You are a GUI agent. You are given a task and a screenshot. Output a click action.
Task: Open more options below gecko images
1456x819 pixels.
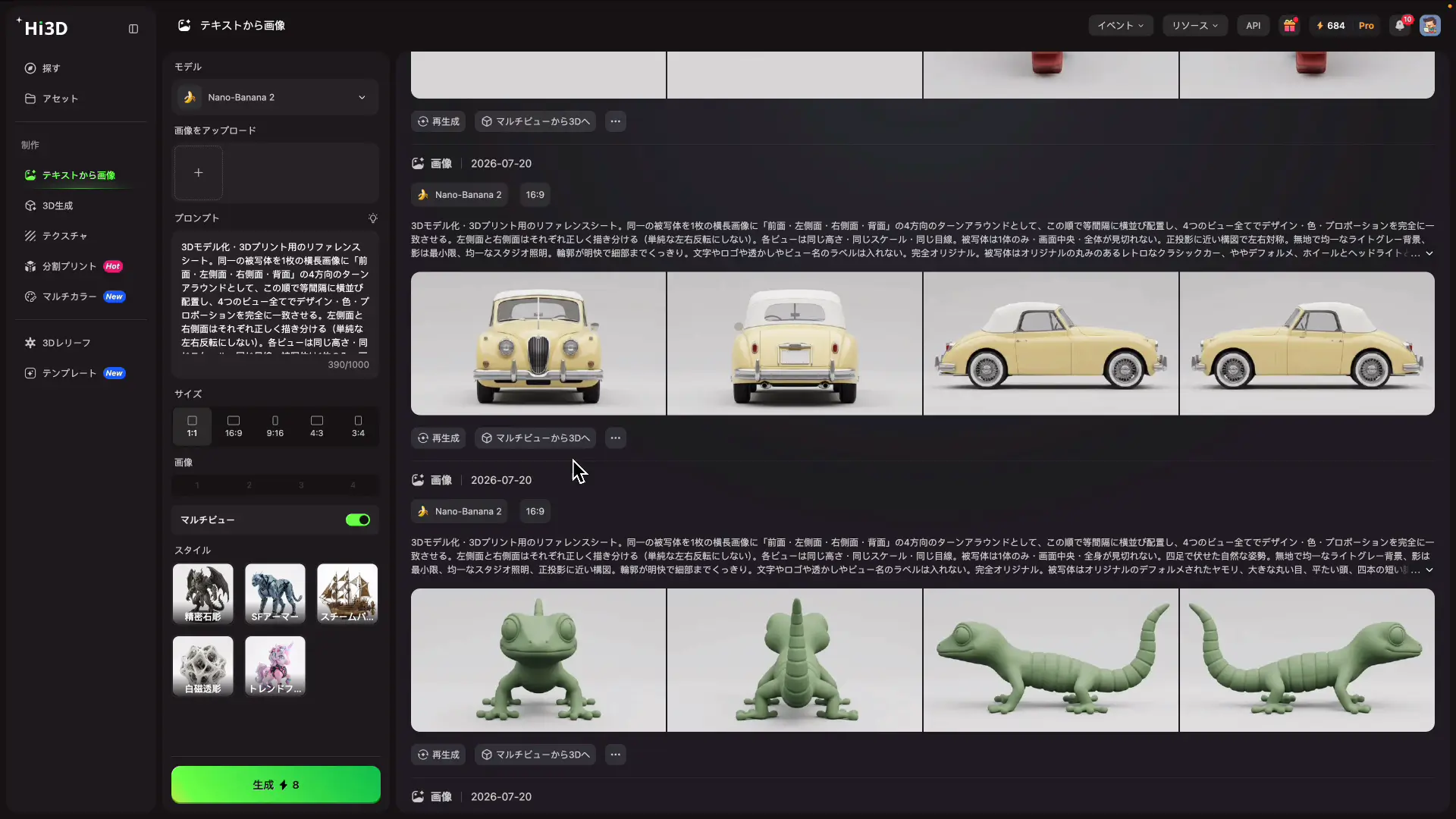point(616,755)
